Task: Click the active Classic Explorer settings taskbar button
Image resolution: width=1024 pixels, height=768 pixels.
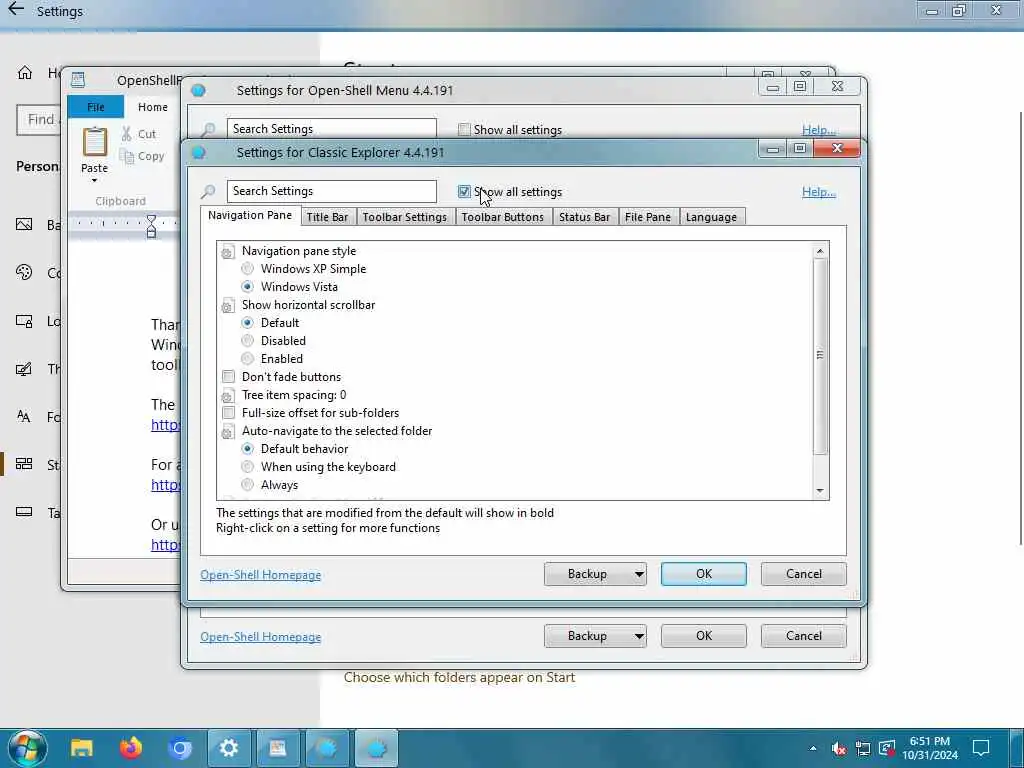Action: [x=376, y=748]
